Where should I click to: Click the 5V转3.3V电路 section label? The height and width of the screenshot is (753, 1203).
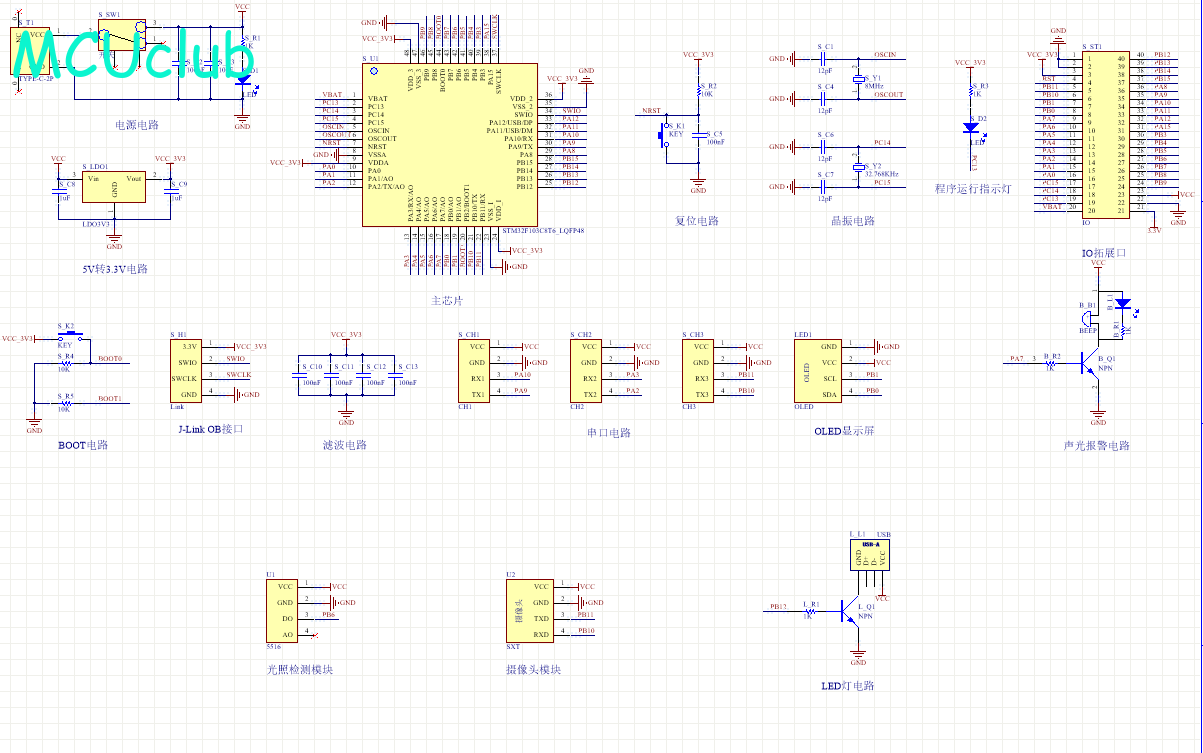[115, 269]
